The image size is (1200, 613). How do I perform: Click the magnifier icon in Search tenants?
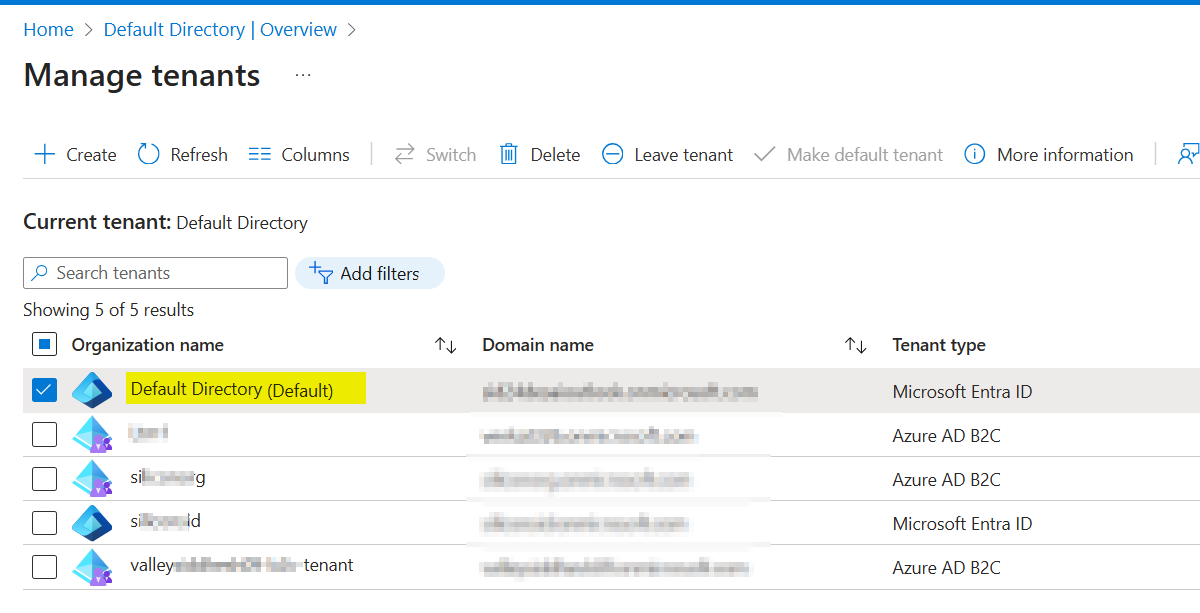[x=40, y=273]
